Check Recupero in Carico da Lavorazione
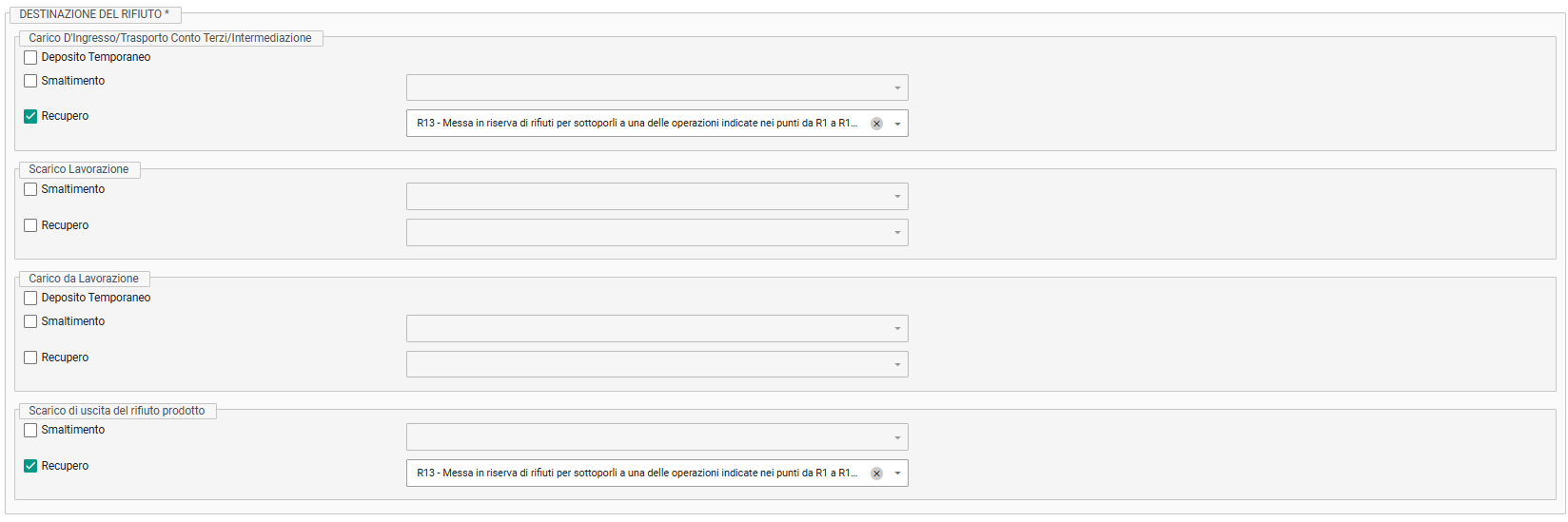Image resolution: width=1568 pixels, height=522 pixels. pos(30,358)
